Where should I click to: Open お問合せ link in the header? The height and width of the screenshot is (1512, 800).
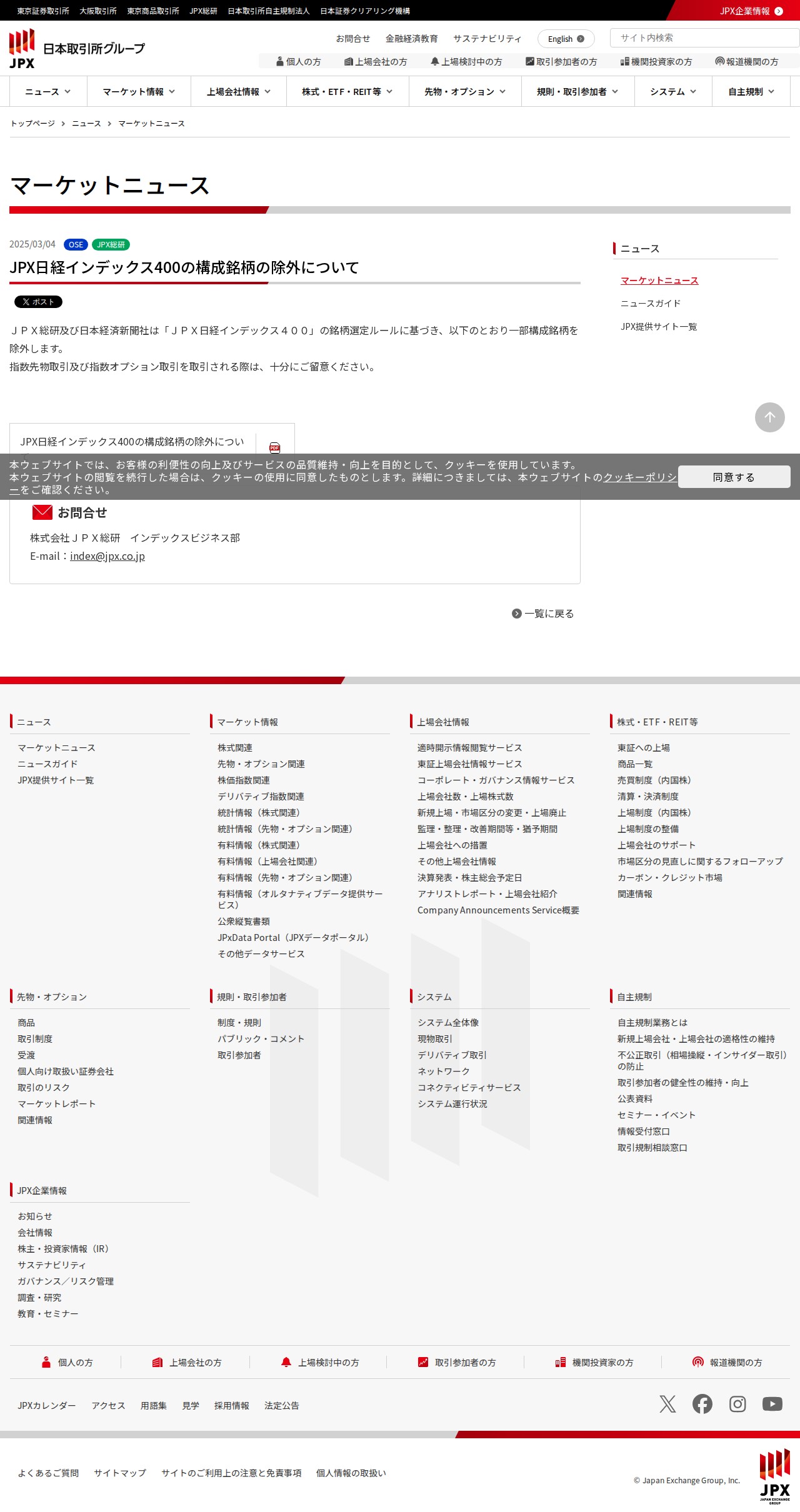[x=353, y=39]
